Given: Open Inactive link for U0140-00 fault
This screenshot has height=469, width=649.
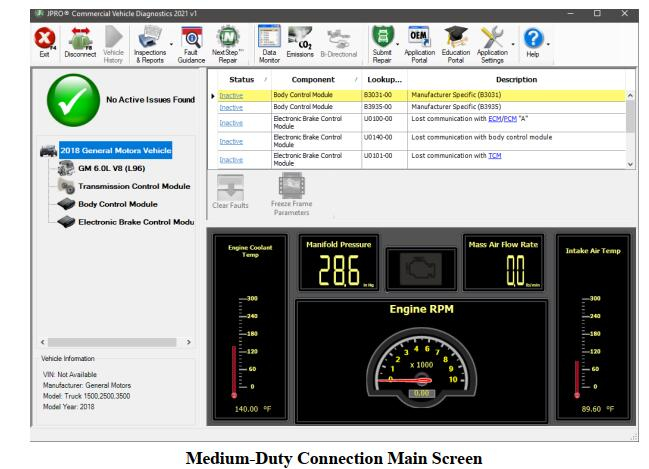Looking at the screenshot, I should 231,142.
